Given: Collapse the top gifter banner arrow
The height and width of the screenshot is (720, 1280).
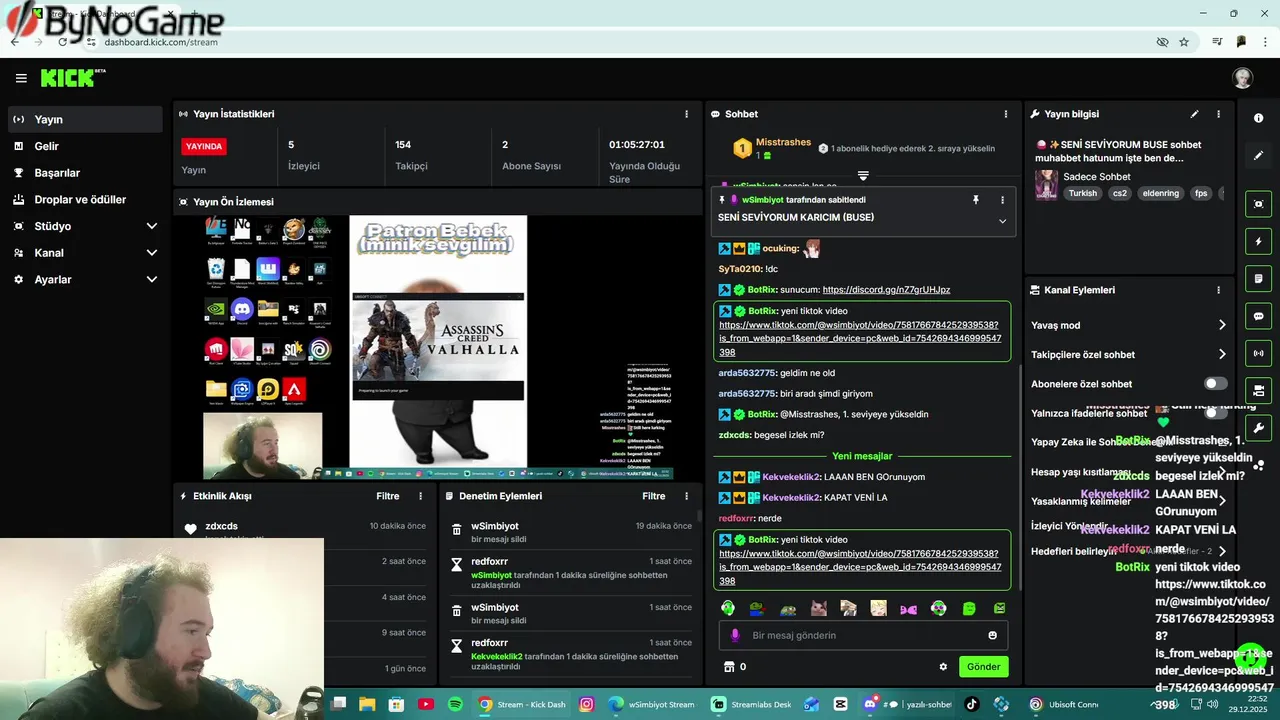Looking at the screenshot, I should [863, 176].
